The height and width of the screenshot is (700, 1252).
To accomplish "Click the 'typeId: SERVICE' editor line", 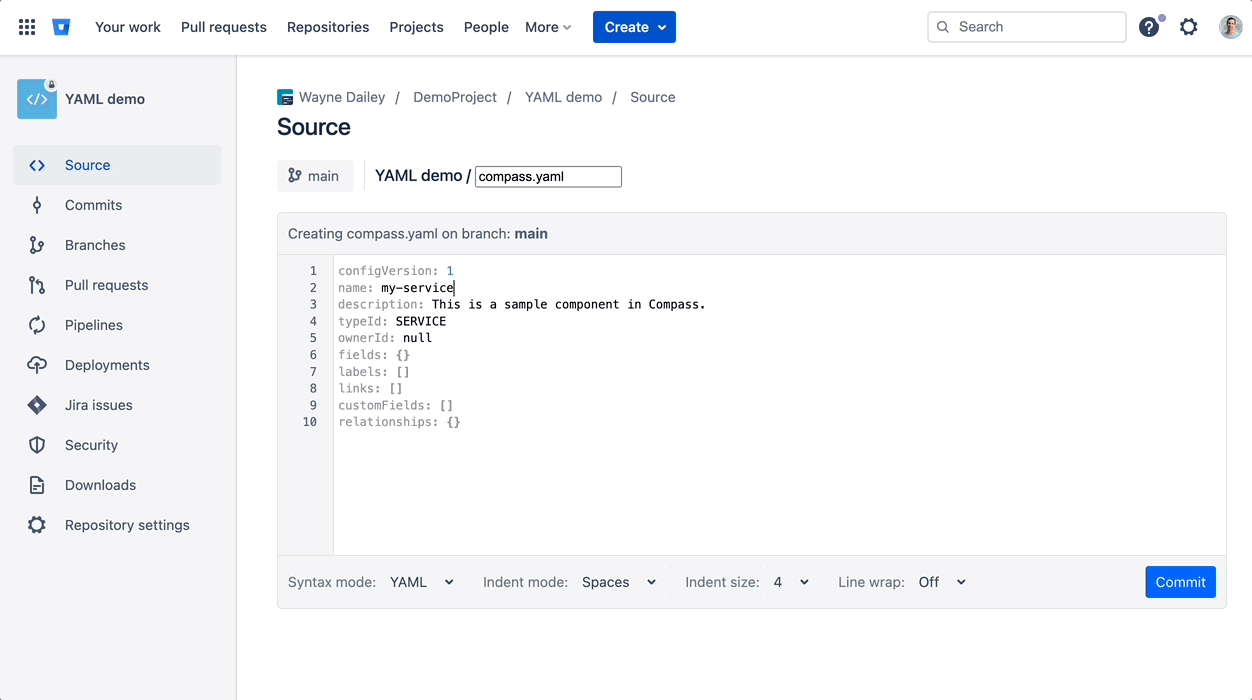I will (x=392, y=321).
